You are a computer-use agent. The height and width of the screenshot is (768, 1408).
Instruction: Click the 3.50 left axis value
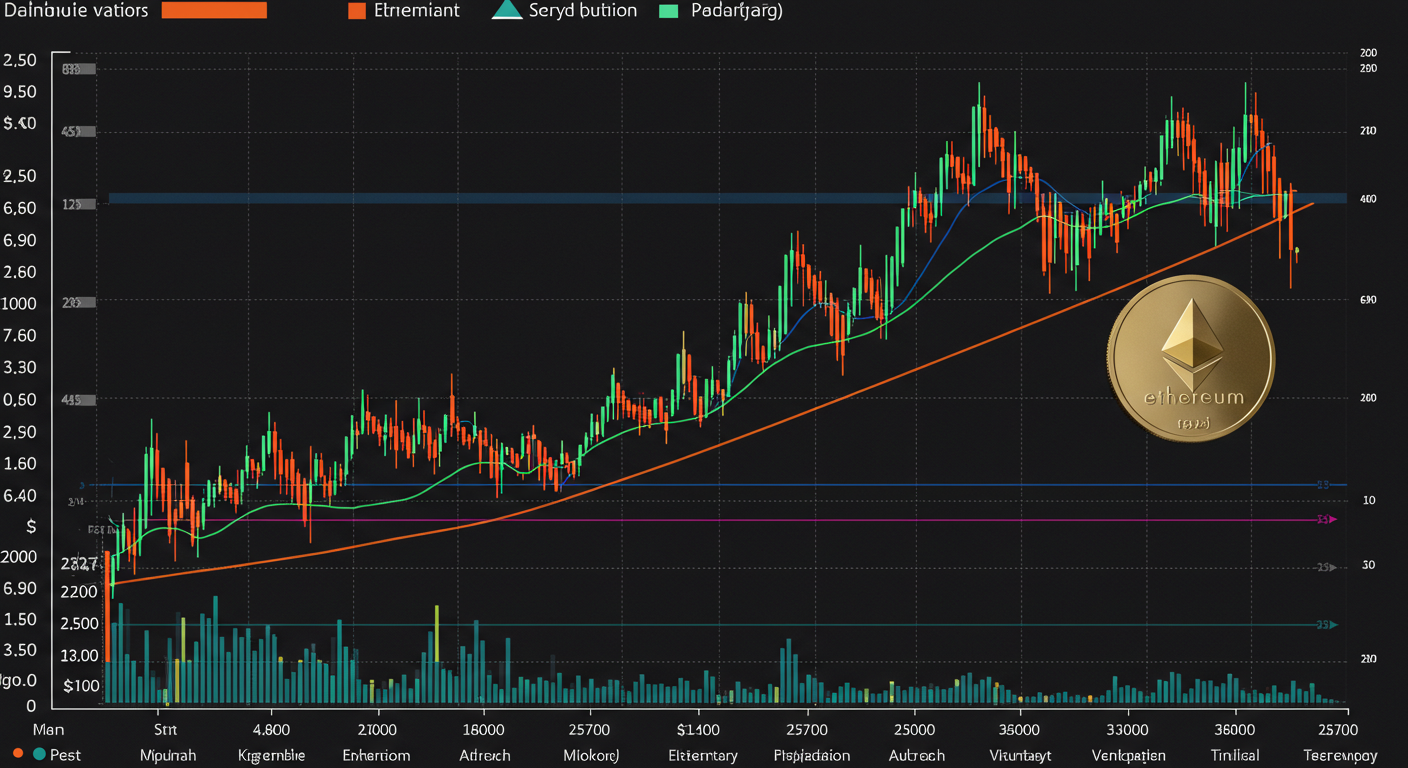(20, 649)
